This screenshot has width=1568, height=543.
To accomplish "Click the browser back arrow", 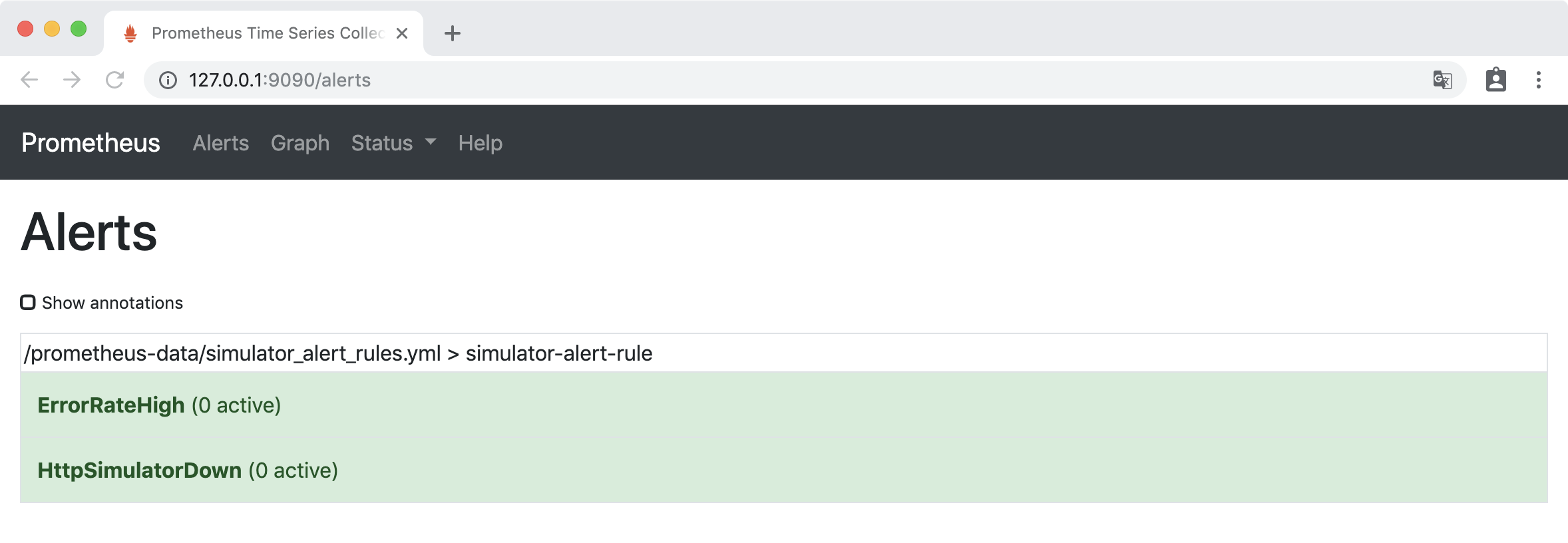I will click(x=29, y=80).
